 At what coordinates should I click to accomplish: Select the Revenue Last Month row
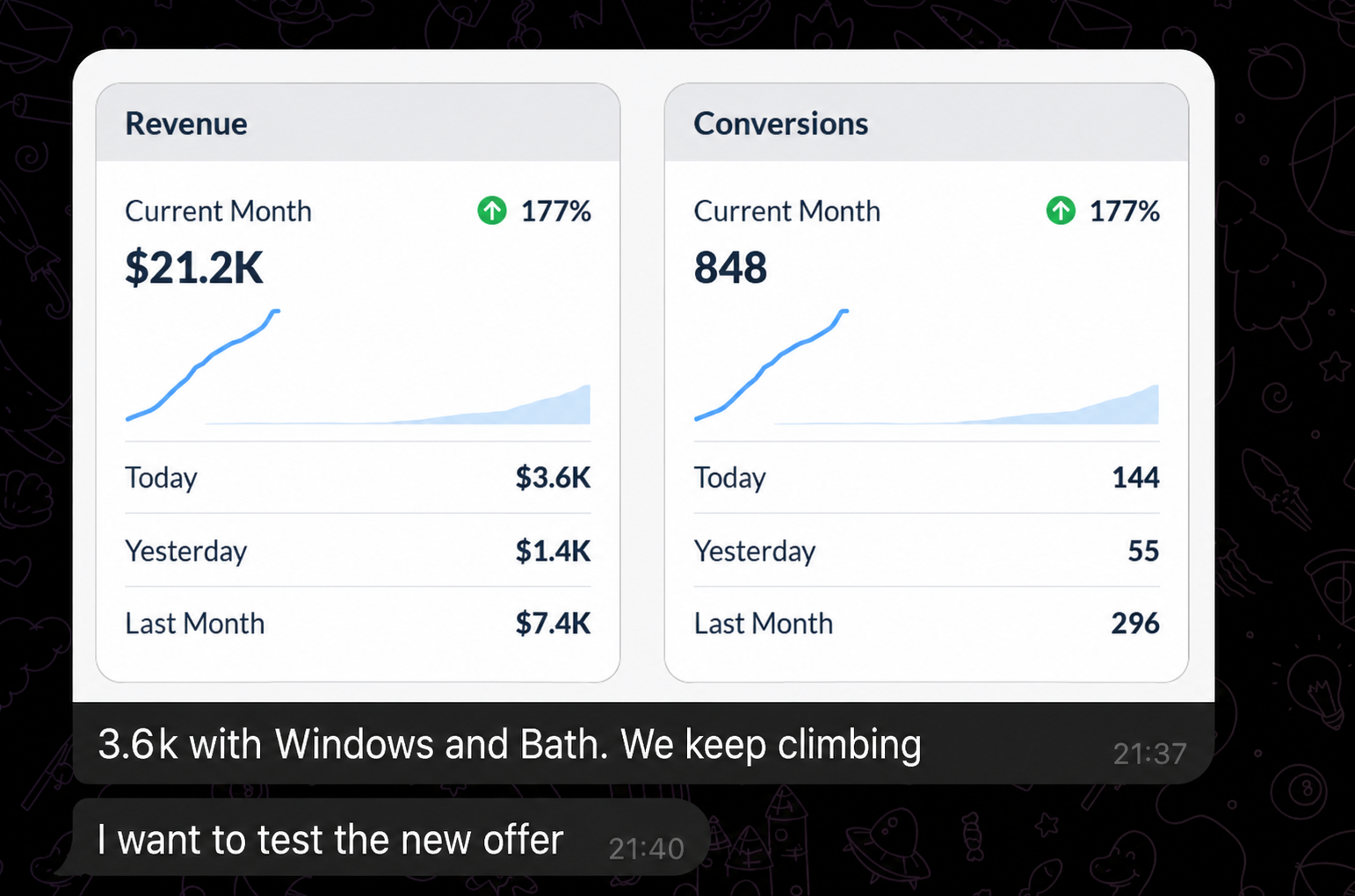(x=358, y=624)
